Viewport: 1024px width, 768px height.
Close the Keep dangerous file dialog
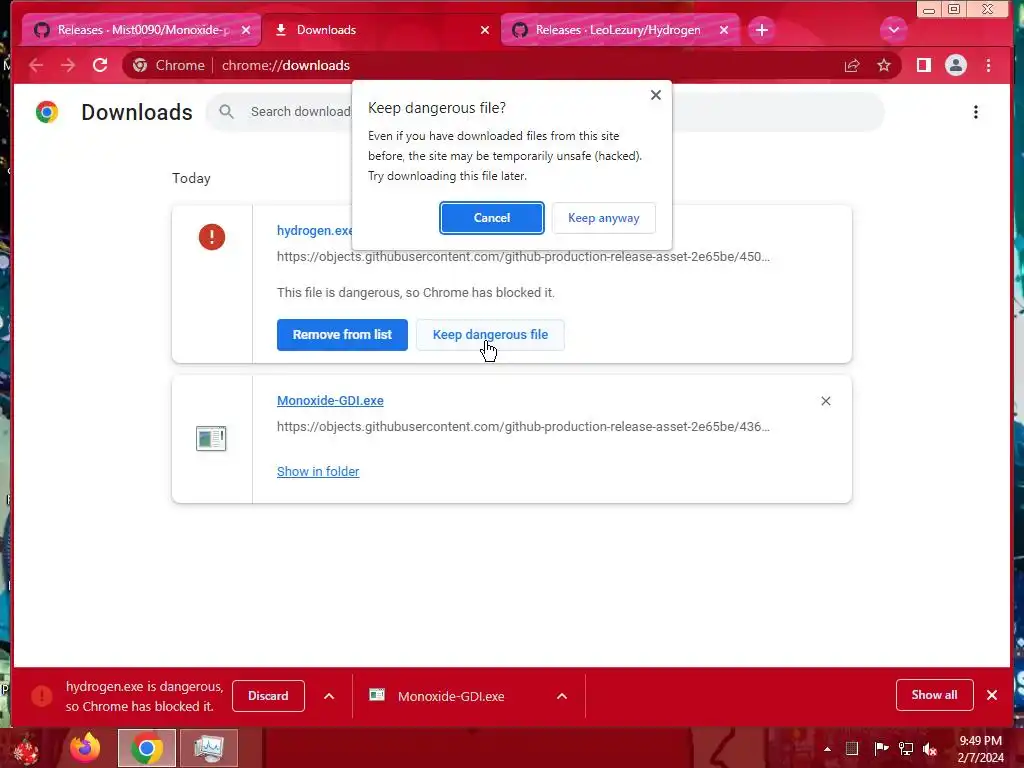656,95
